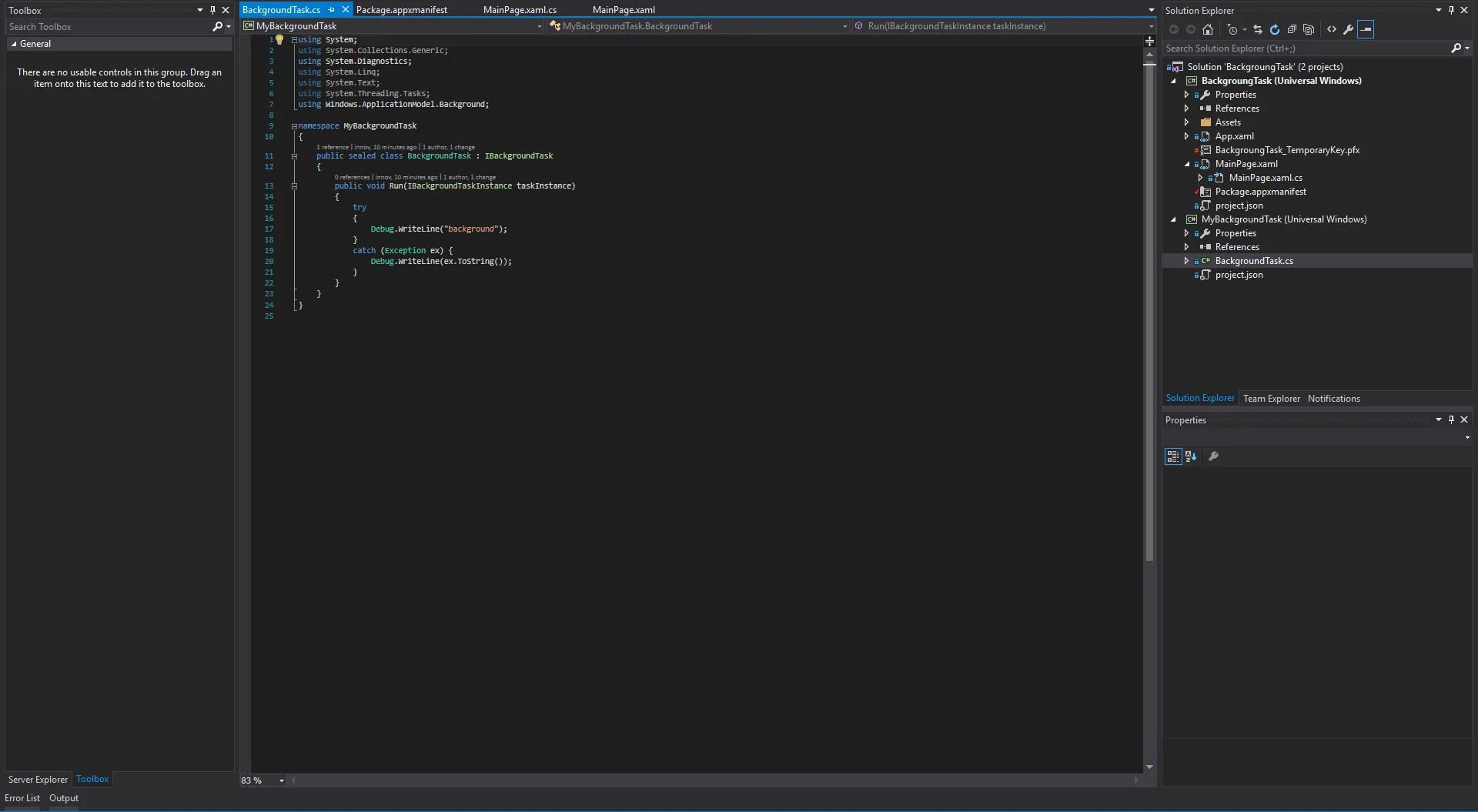Viewport: 1478px width, 812px height.
Task: Sort properties alphabetically
Action: tap(1191, 456)
